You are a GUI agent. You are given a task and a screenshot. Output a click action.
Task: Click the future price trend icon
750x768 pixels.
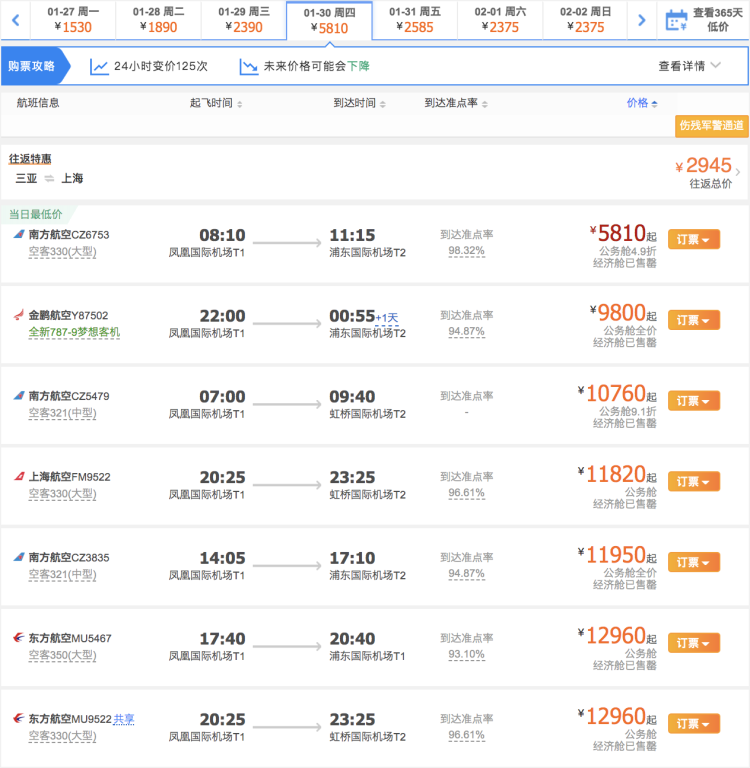click(x=249, y=67)
